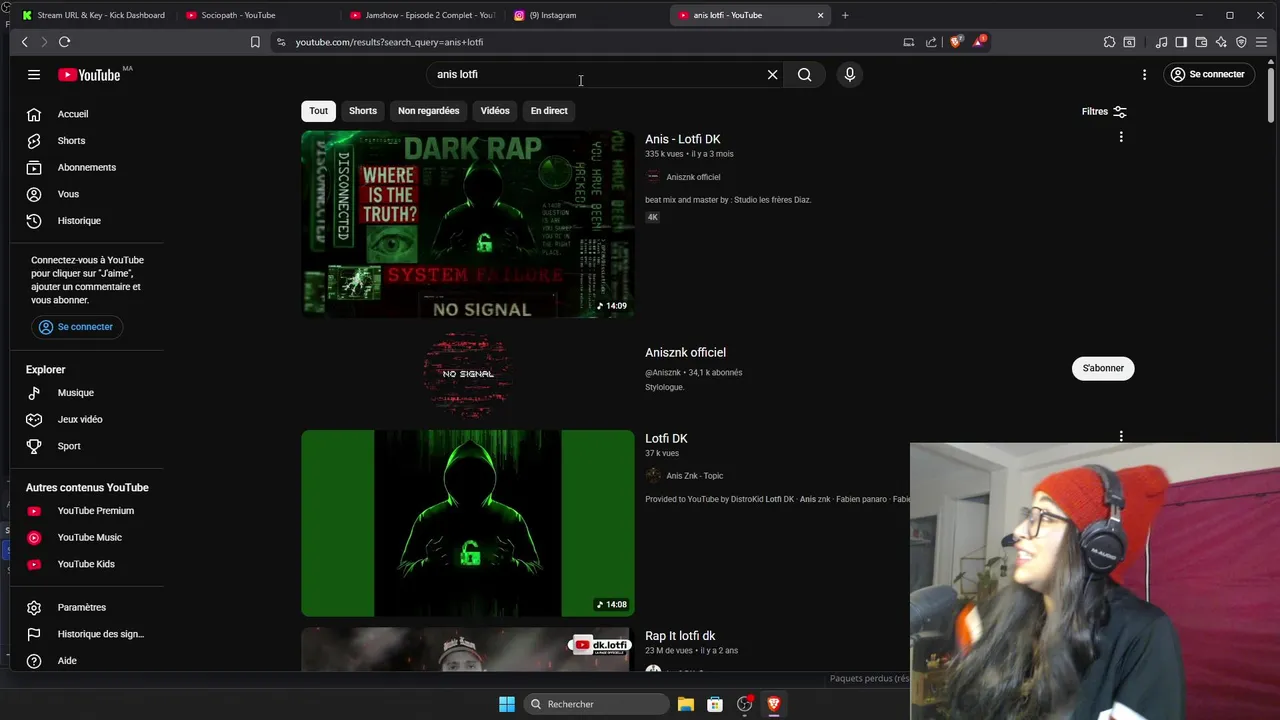Open Dark Rap video thumbnail
The height and width of the screenshot is (720, 1280).
[x=468, y=224]
